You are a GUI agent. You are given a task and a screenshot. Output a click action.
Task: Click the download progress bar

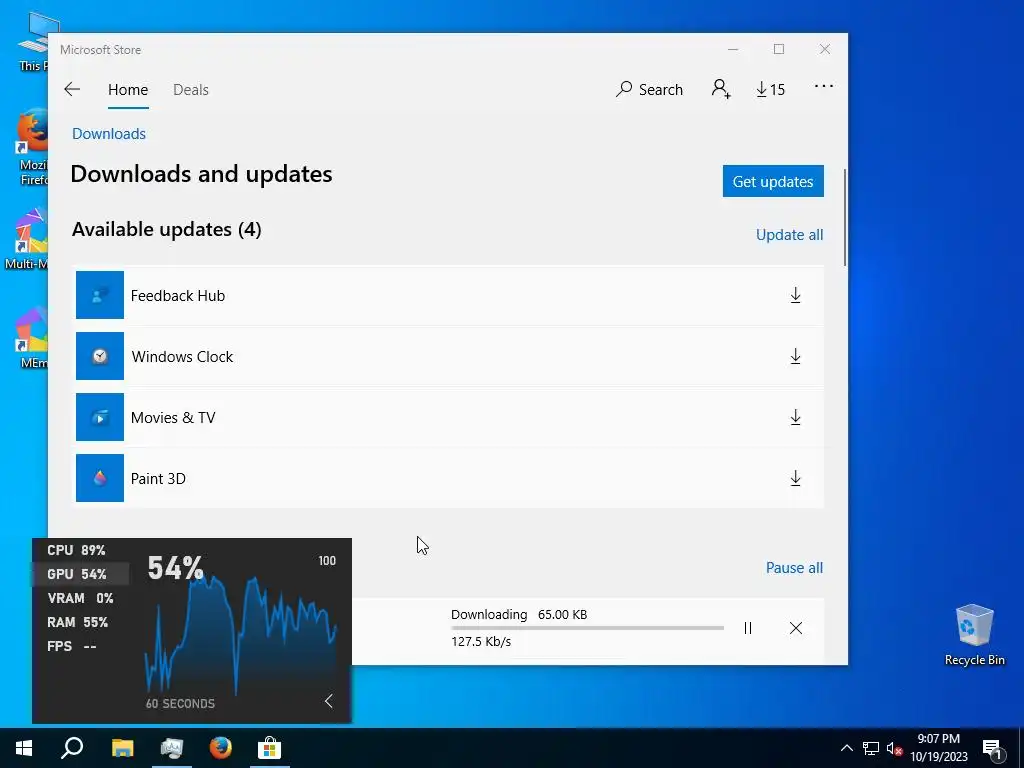click(587, 628)
